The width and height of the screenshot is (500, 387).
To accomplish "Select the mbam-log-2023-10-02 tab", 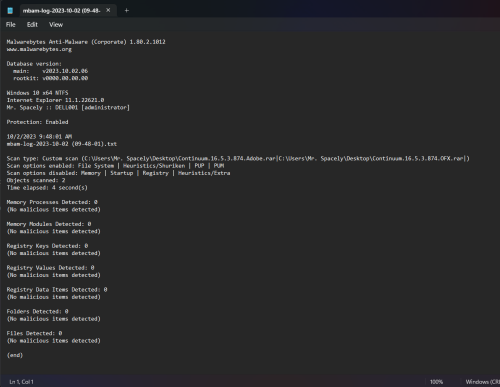I will pos(61,11).
